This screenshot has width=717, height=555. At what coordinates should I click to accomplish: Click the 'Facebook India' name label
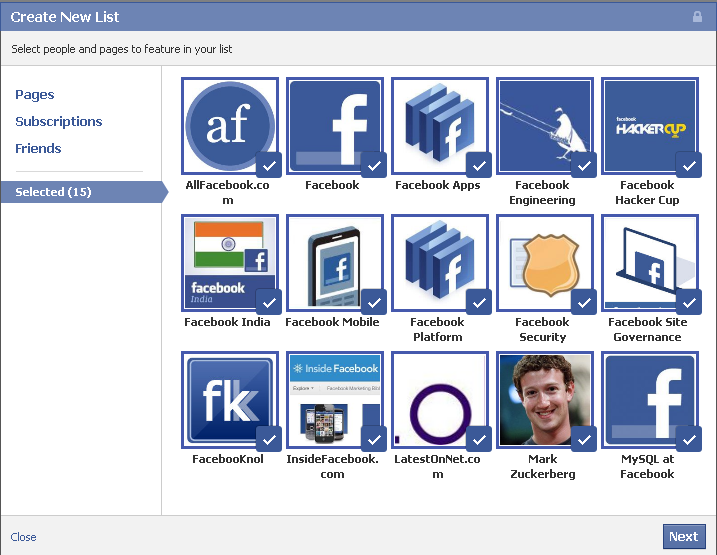click(227, 322)
